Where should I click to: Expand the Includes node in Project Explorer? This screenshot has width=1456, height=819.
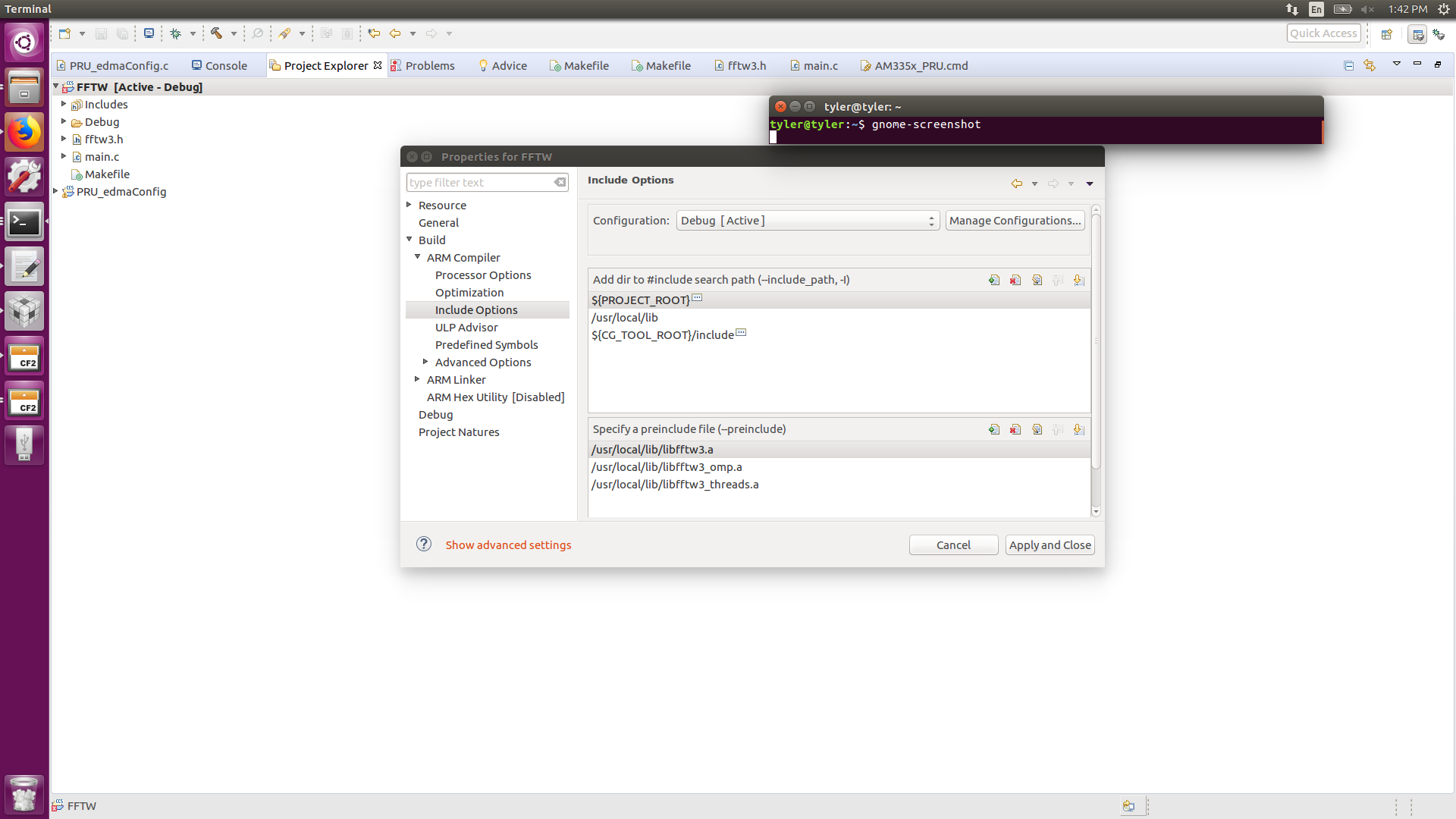[64, 104]
